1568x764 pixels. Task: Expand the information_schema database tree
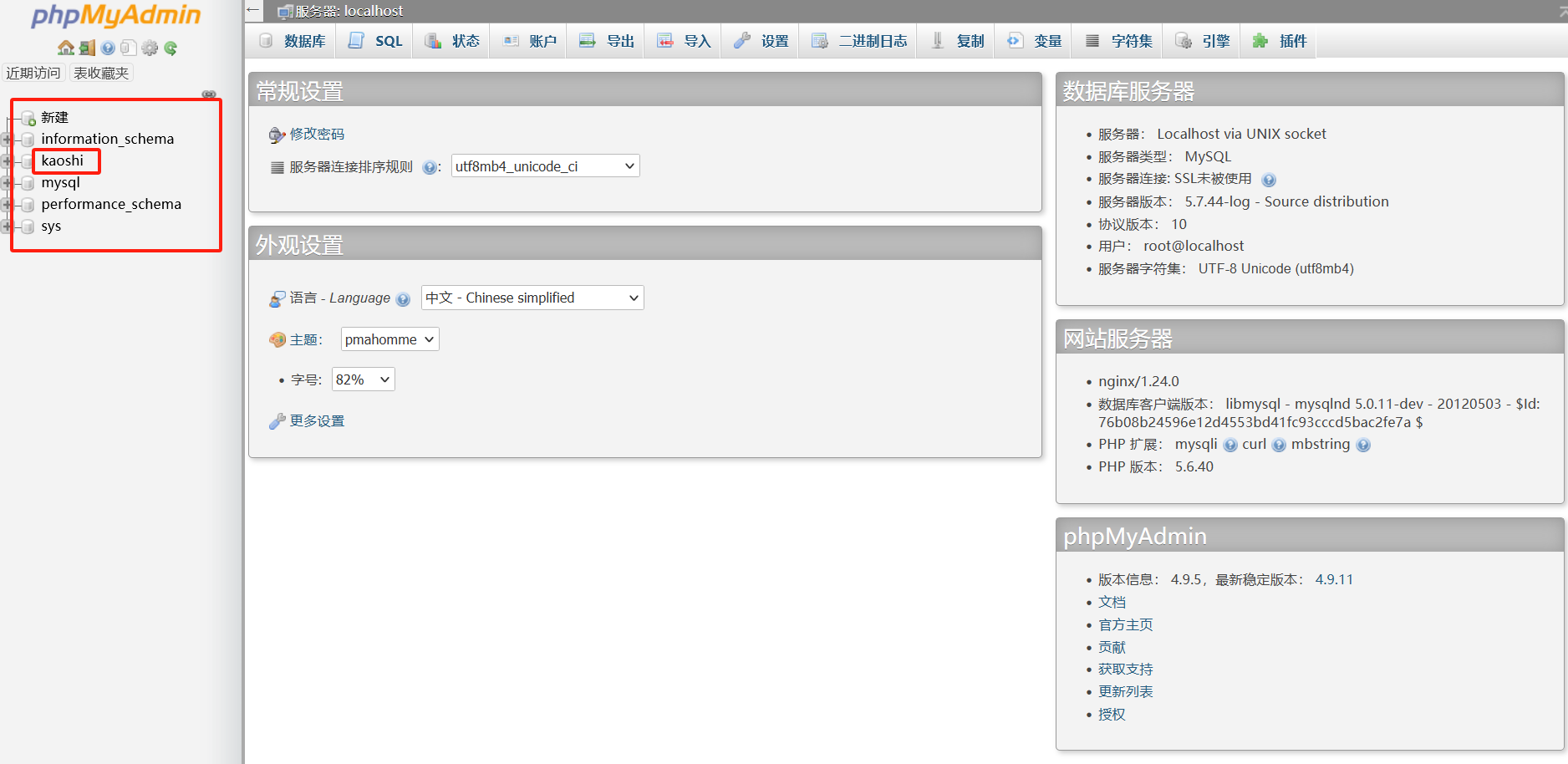[6, 139]
